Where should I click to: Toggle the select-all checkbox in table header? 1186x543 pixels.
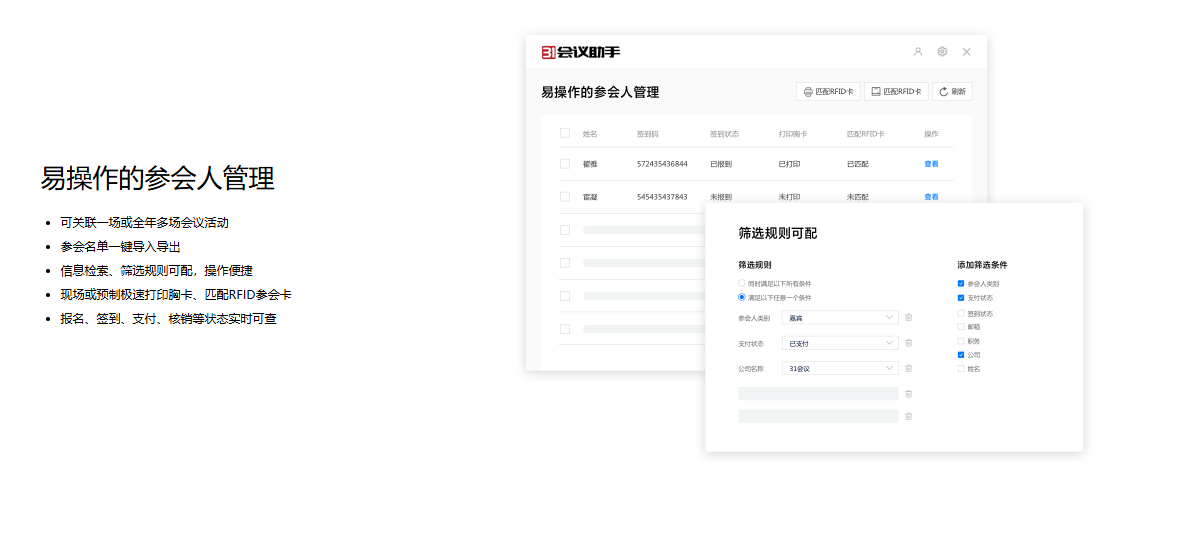565,133
